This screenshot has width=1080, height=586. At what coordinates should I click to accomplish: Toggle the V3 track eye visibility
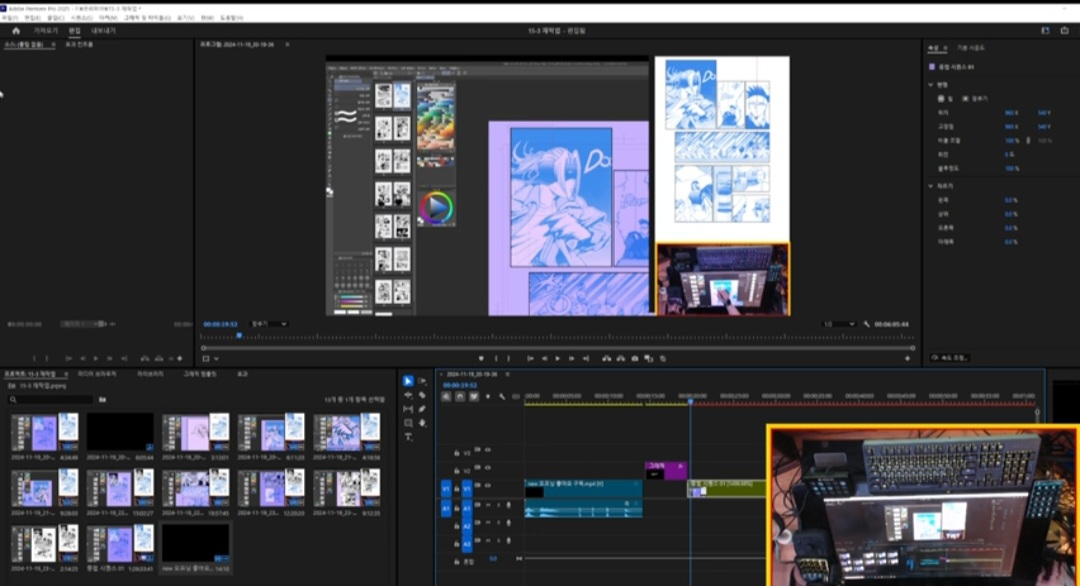(x=488, y=450)
